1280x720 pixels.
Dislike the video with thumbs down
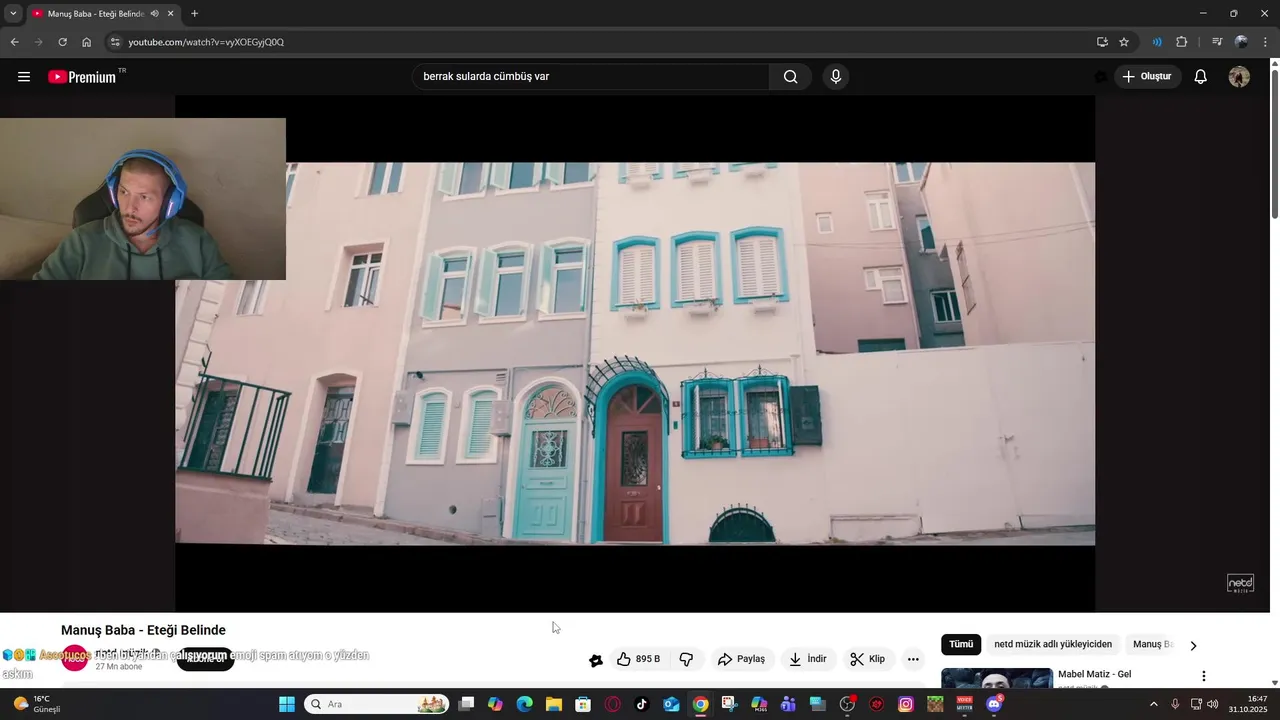(687, 659)
